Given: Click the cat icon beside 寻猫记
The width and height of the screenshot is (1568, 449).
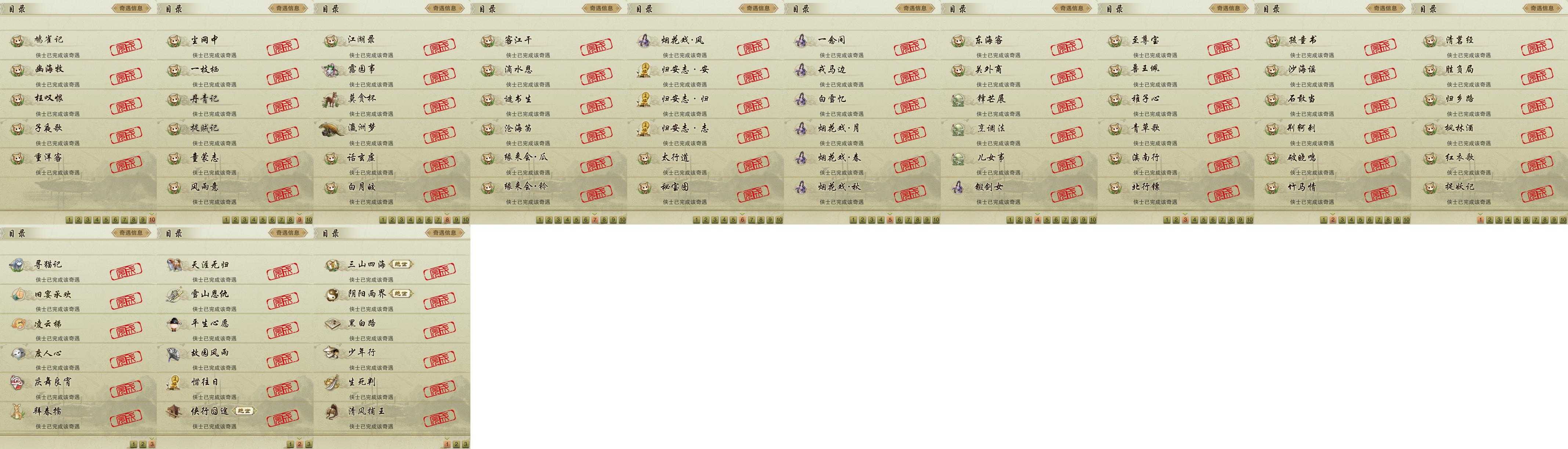Looking at the screenshot, I should point(17,264).
